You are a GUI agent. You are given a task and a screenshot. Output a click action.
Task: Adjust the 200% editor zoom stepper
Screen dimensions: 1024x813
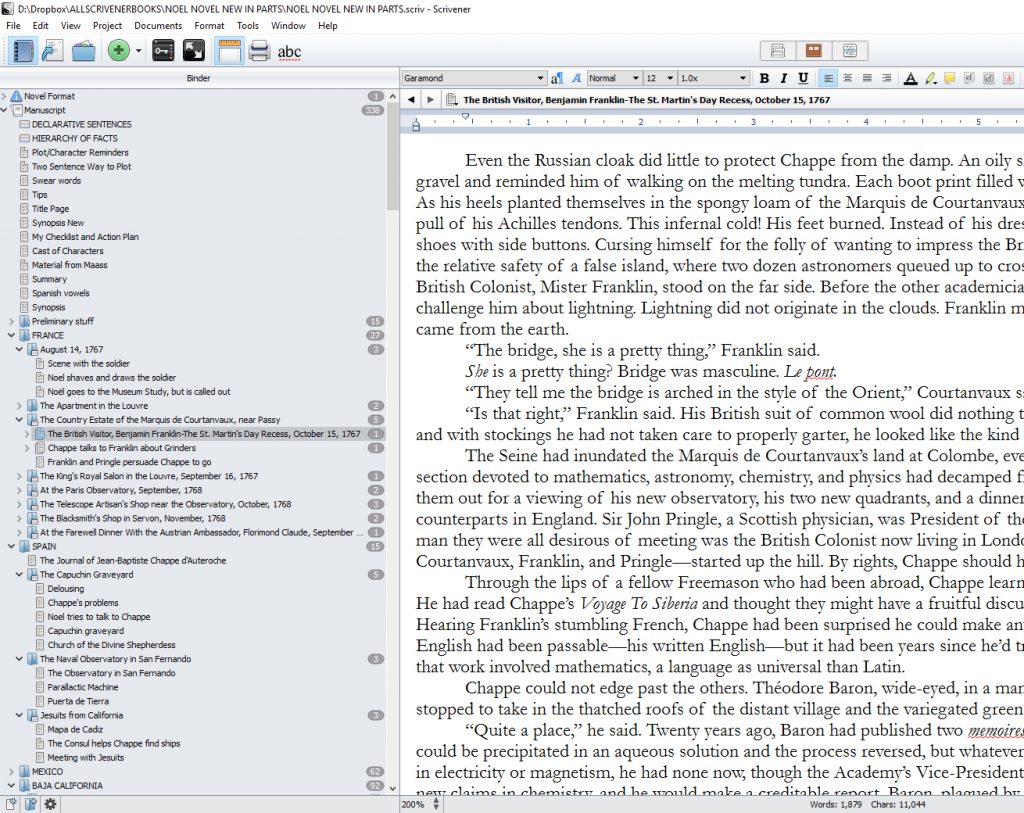pos(436,805)
